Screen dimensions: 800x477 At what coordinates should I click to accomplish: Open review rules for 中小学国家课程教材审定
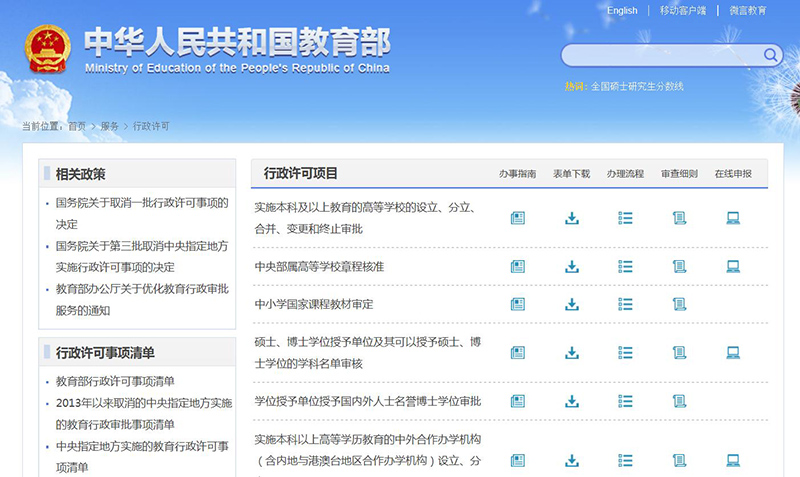coord(679,305)
